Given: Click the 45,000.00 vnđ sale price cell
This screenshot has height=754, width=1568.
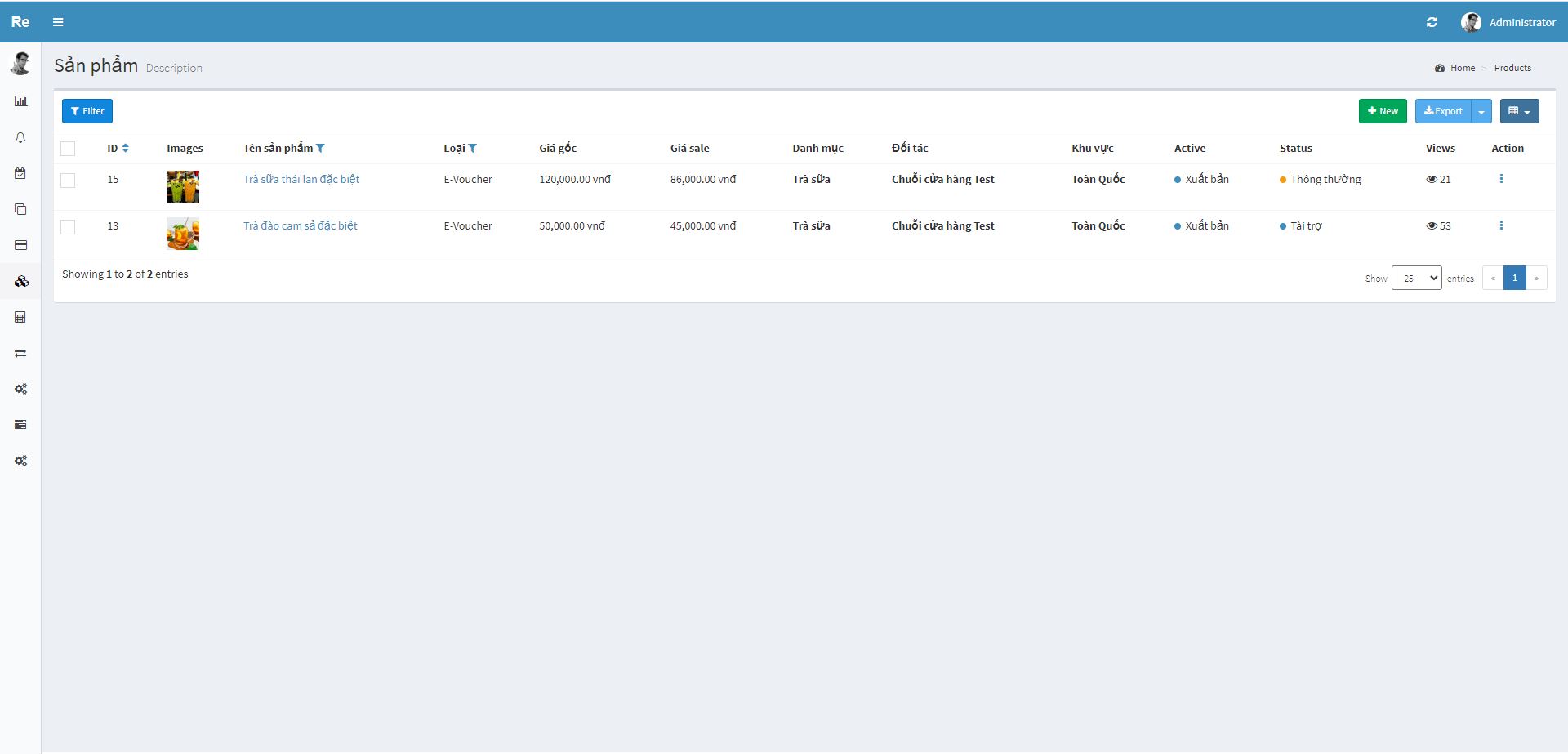Looking at the screenshot, I should 703,225.
